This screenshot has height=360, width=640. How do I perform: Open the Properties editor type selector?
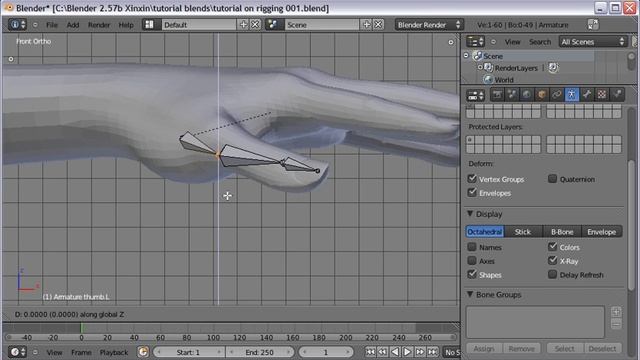pyautogui.click(x=476, y=96)
